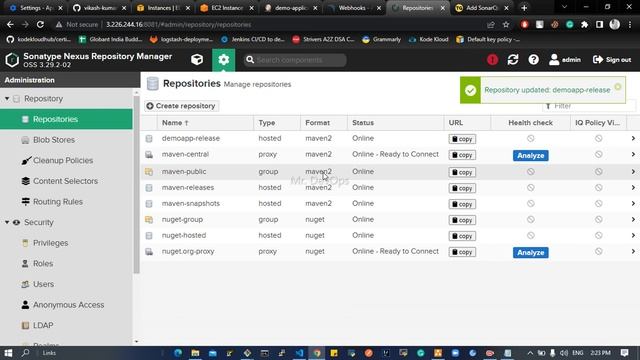
Task: Copy URL of nuget.org-proxy repository
Action: 462,252
